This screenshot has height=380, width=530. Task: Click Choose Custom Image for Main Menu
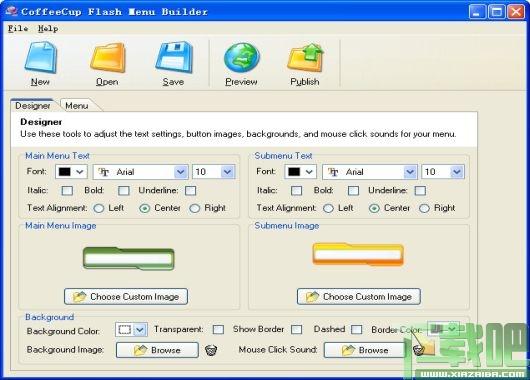126,296
